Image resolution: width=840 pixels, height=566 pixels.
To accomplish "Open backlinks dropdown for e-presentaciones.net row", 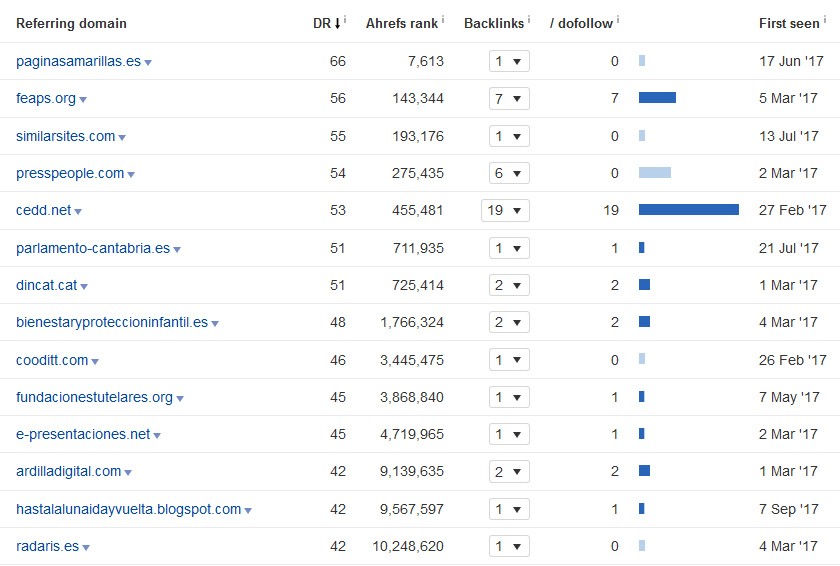I will pyautogui.click(x=509, y=434).
